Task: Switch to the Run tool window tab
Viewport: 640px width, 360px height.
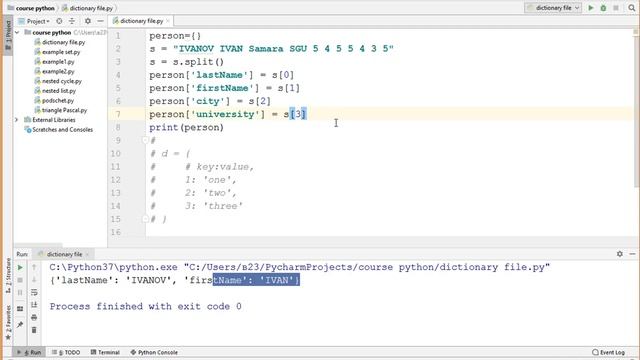Action: [29, 352]
